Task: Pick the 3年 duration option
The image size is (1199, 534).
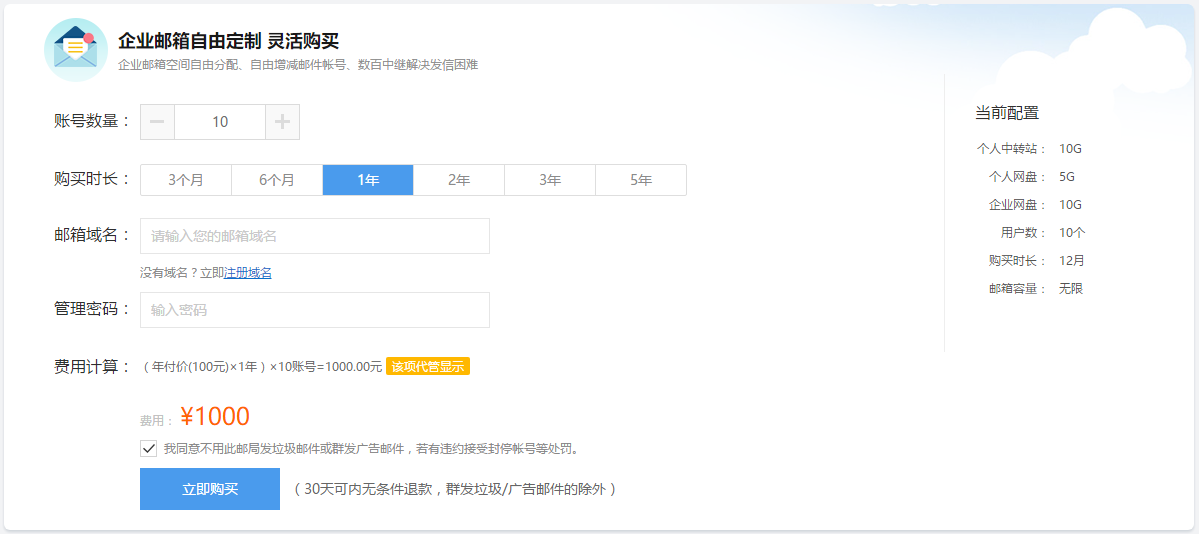Action: pos(550,180)
